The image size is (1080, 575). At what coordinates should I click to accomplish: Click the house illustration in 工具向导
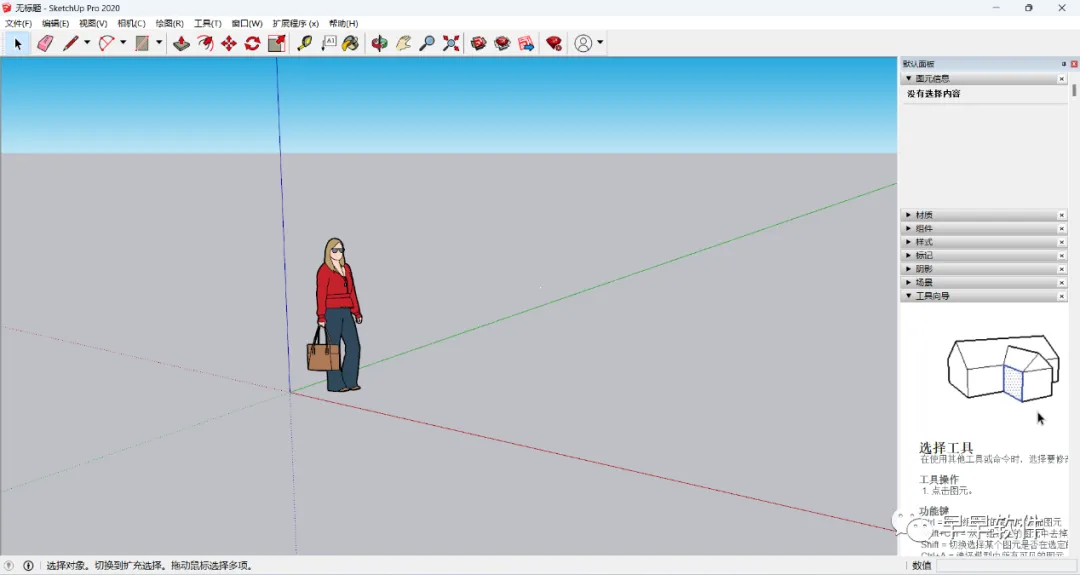(x=1003, y=368)
